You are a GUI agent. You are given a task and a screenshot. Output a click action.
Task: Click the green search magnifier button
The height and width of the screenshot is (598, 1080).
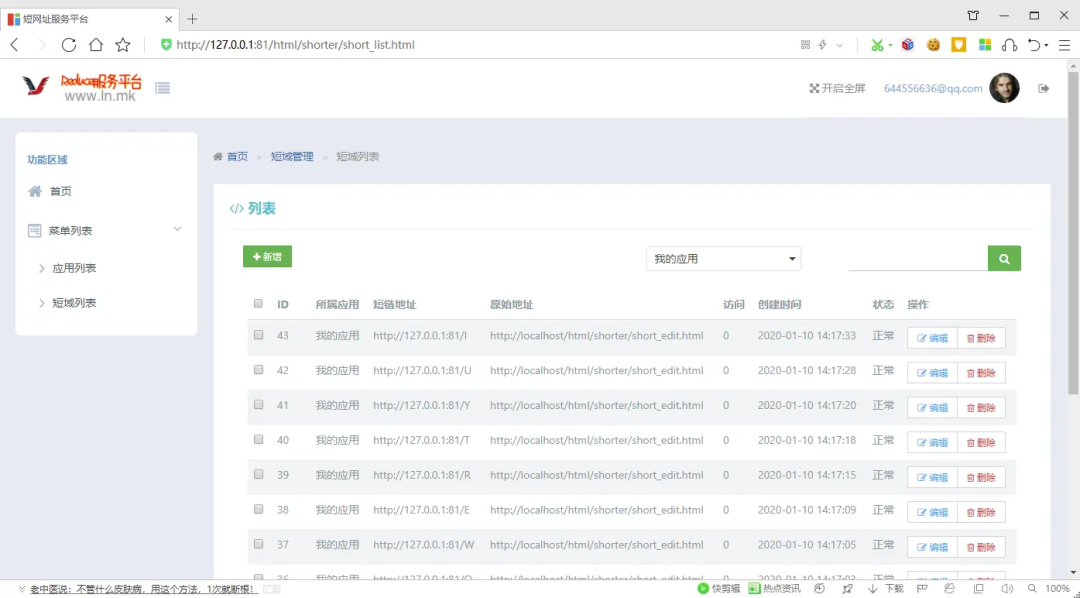(1003, 258)
